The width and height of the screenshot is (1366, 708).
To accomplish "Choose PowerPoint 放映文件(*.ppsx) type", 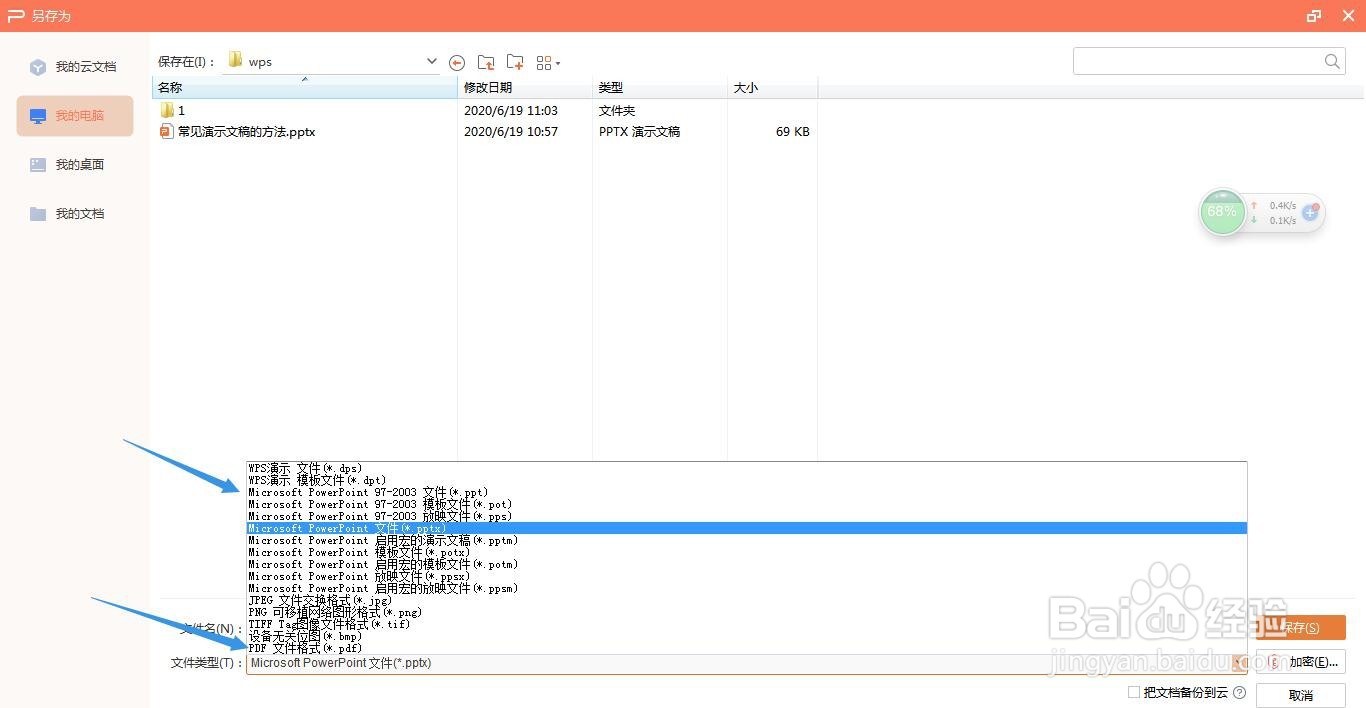I will coord(747,576).
